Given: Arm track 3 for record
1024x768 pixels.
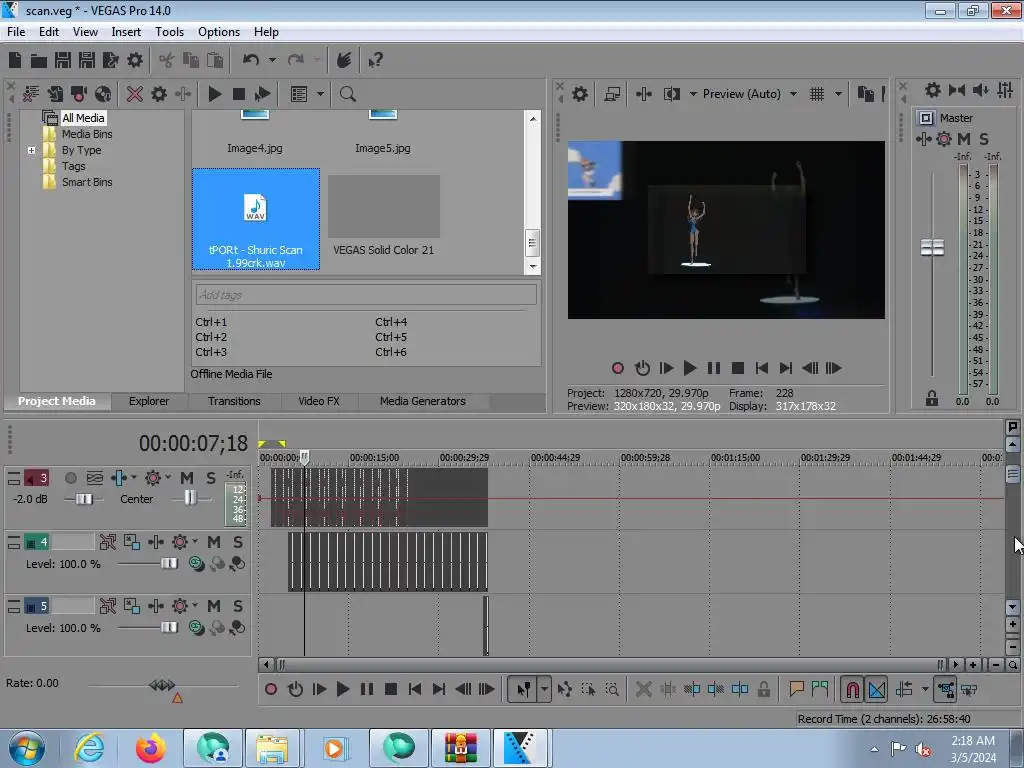Looking at the screenshot, I should (x=71, y=478).
